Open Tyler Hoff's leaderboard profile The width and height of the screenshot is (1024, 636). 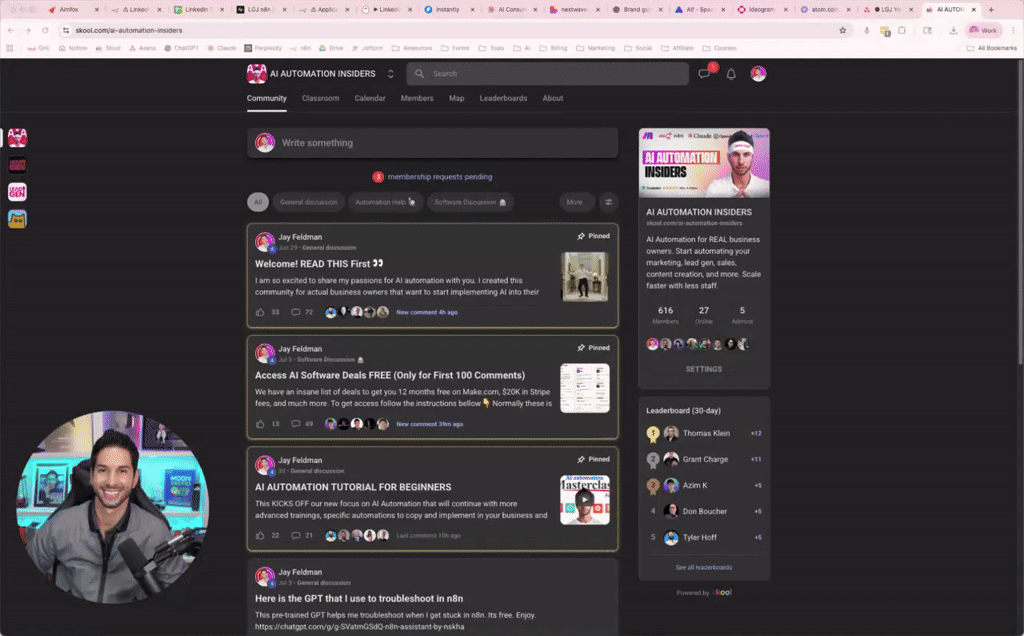coord(700,537)
